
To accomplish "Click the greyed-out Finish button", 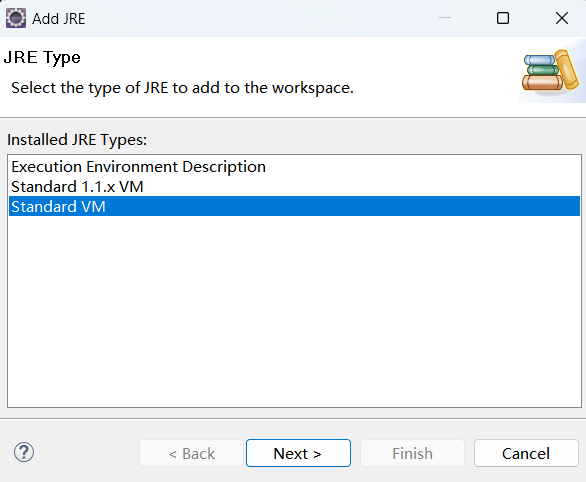I will tap(412, 453).
